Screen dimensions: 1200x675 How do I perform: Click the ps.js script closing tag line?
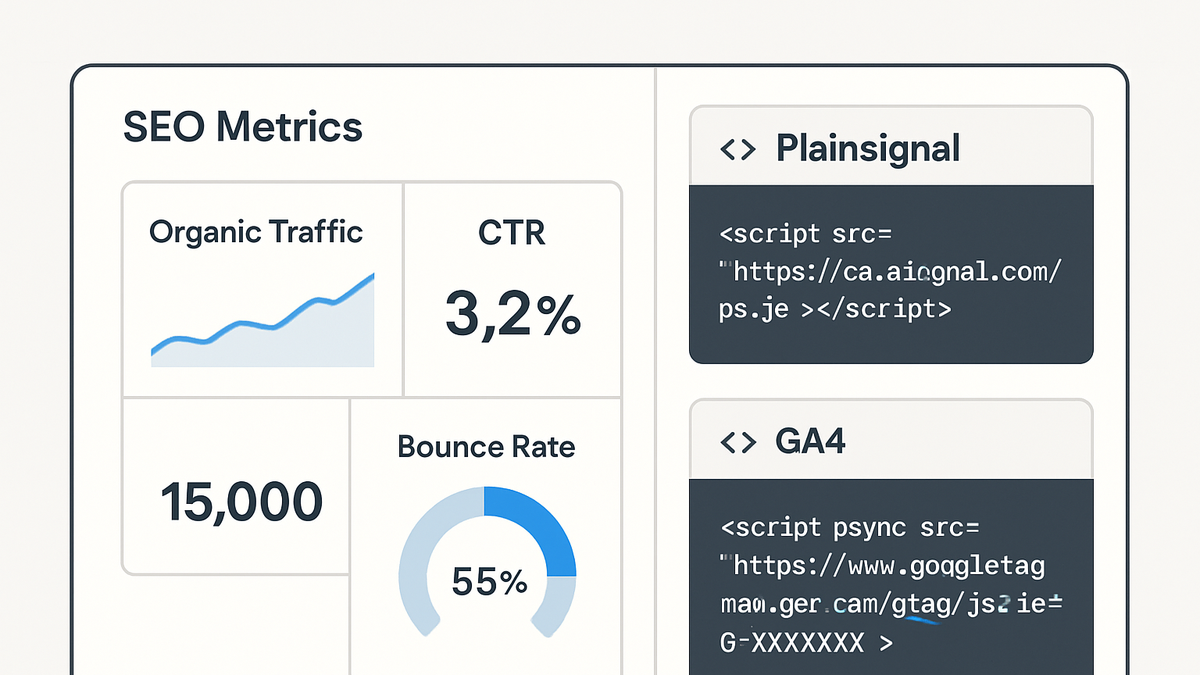point(835,310)
